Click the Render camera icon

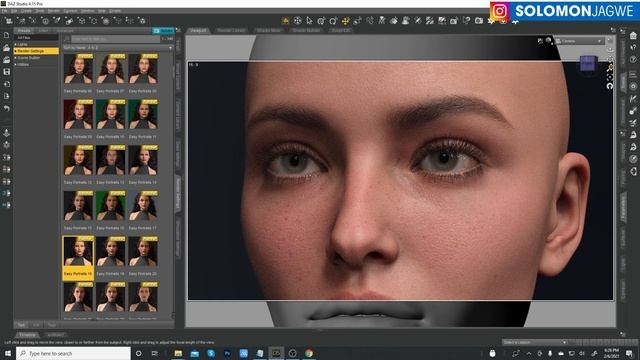479,20
